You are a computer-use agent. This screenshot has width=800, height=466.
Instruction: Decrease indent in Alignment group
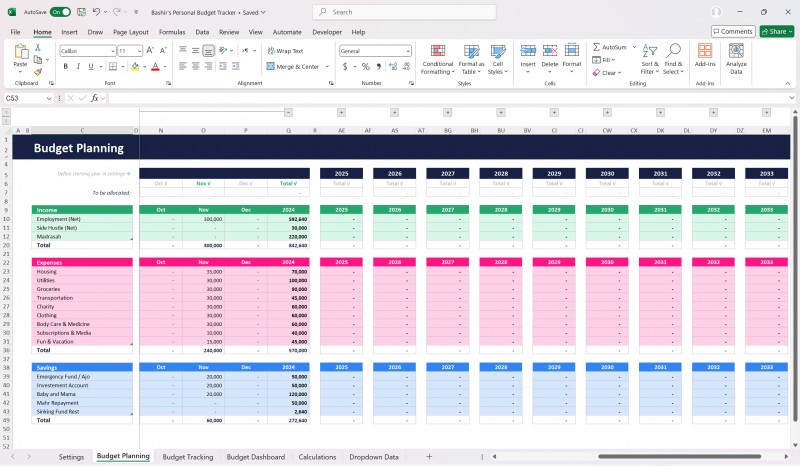click(222, 66)
